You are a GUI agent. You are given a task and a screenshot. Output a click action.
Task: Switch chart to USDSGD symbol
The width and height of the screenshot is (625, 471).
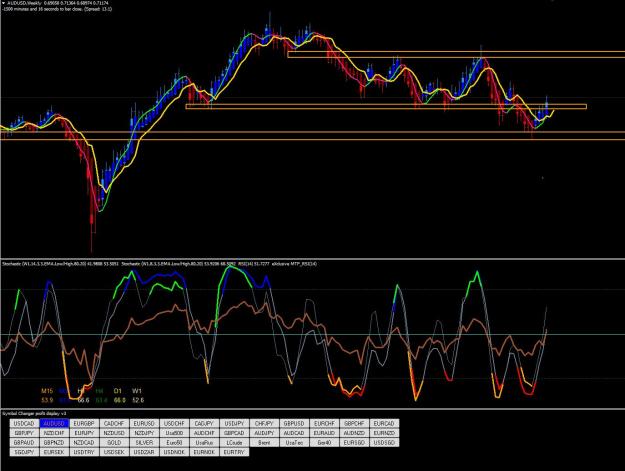[384, 442]
